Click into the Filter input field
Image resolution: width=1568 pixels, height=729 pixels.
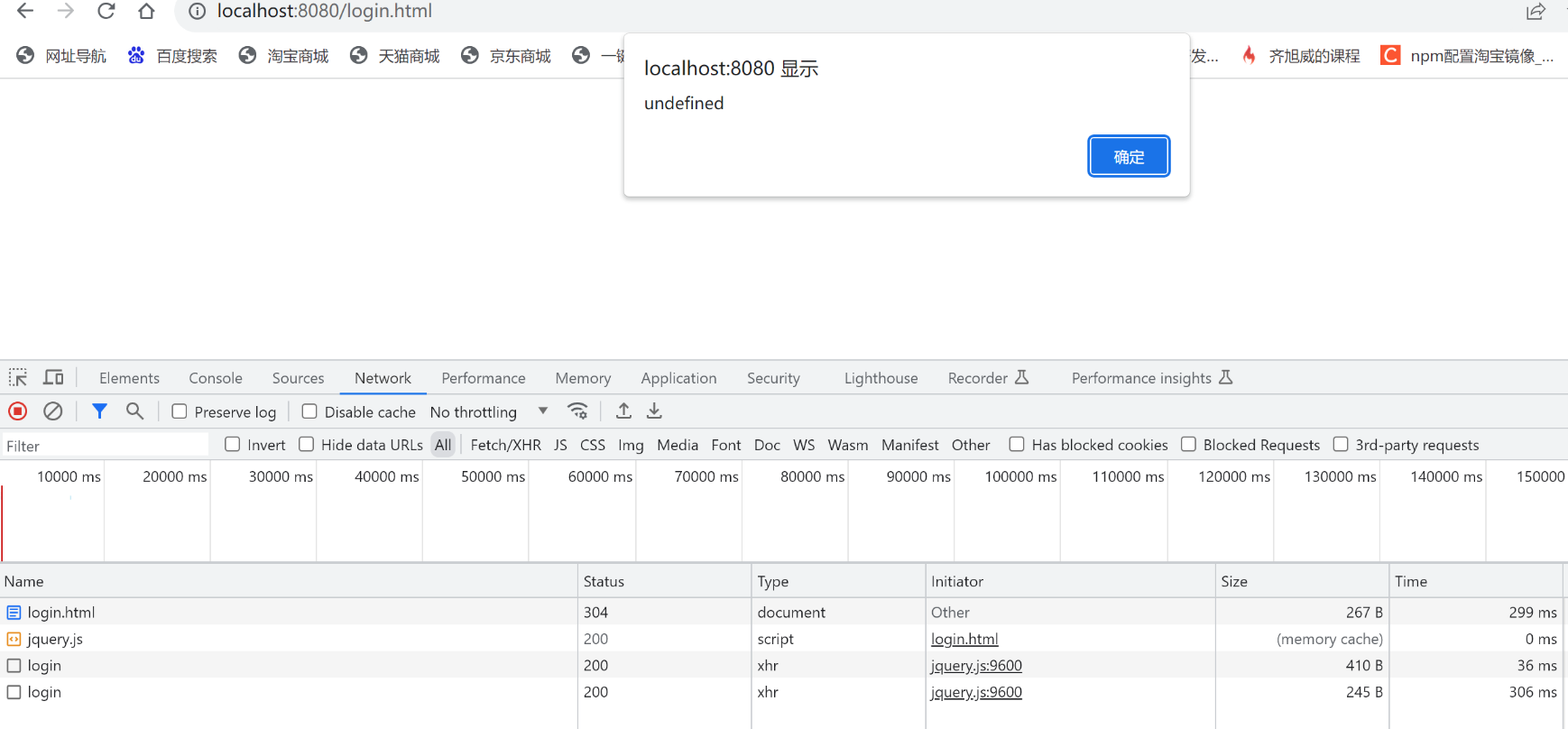pos(104,446)
